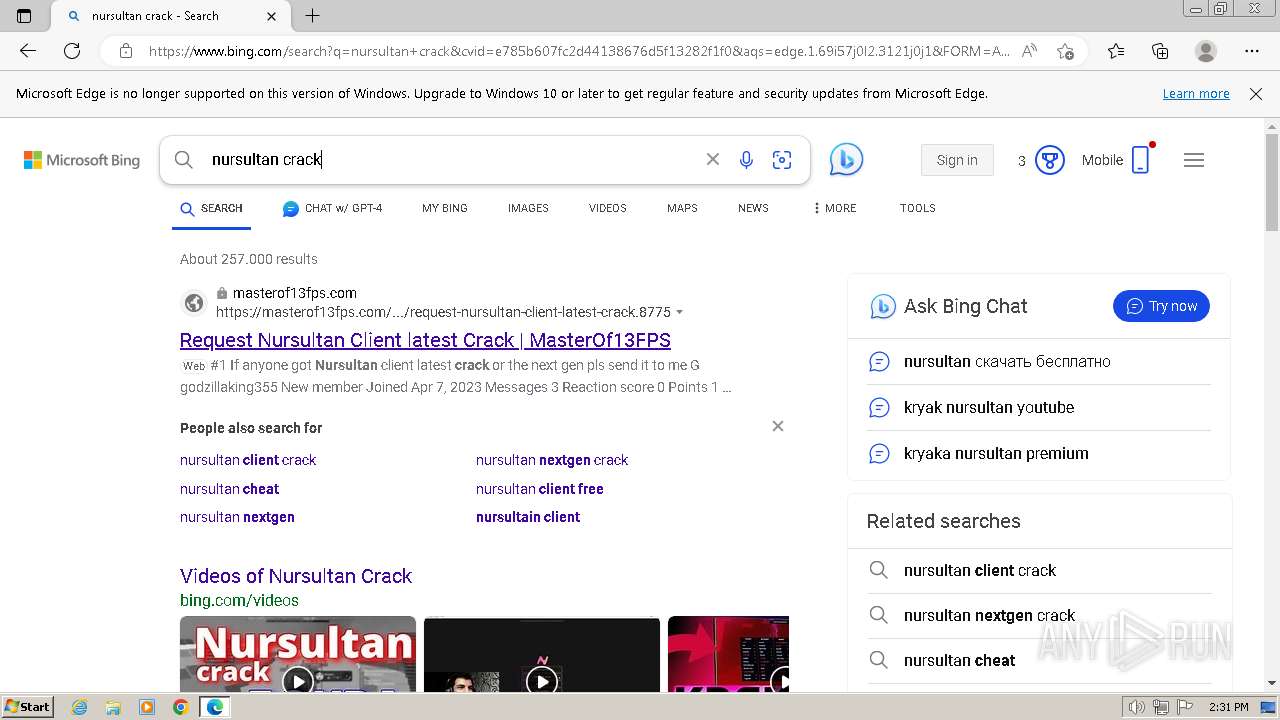Play the second video thumbnail
Screen dimensions: 1280x720
[542, 654]
